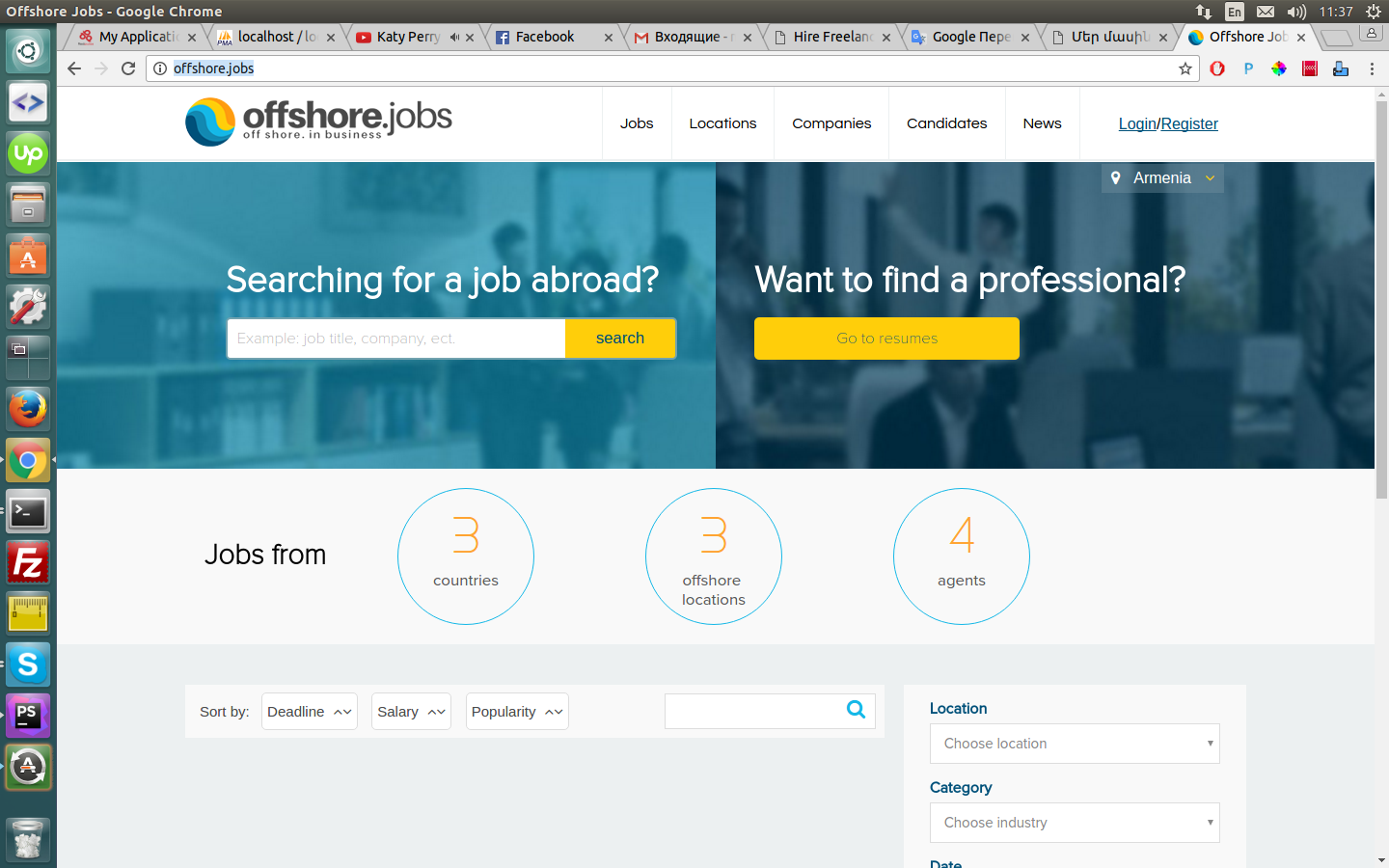Open Ubuntu Software Center in the dock
Viewport: 1389px width, 868px height.
(x=28, y=256)
